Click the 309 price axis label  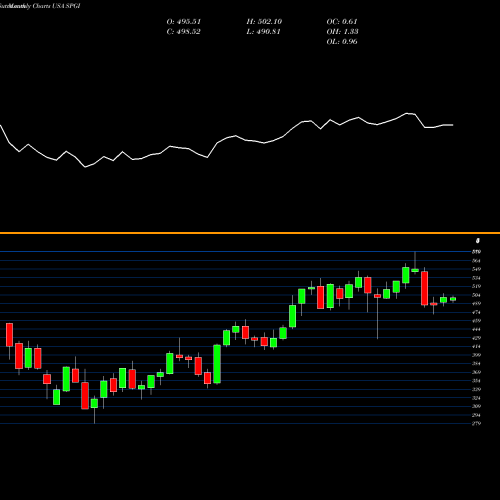[476, 406]
